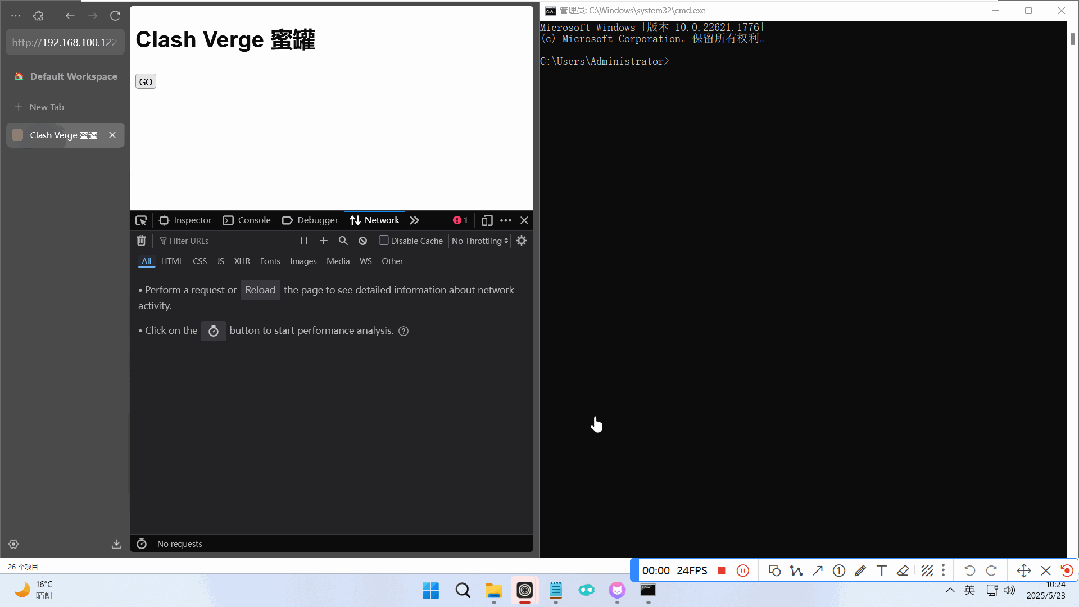Open help icon beside performance analysis text
Image resolution: width=1079 pixels, height=607 pixels.
tap(404, 331)
